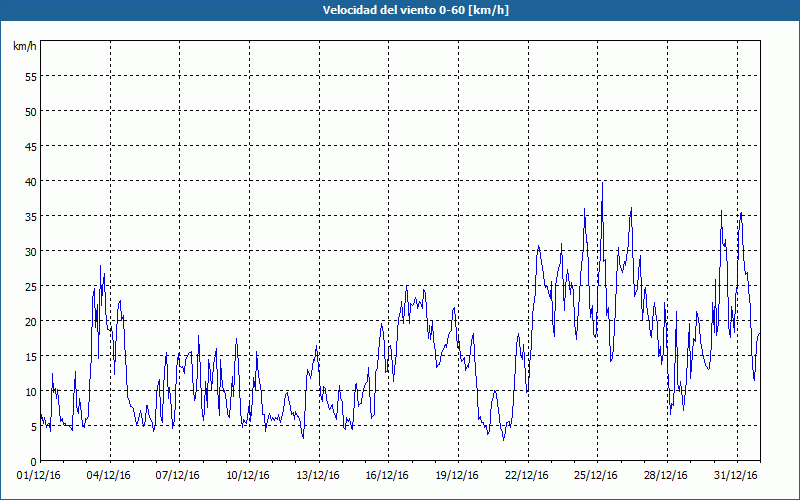The image size is (800, 500).
Task: Click the '0' y-axis label
Action: [34, 462]
